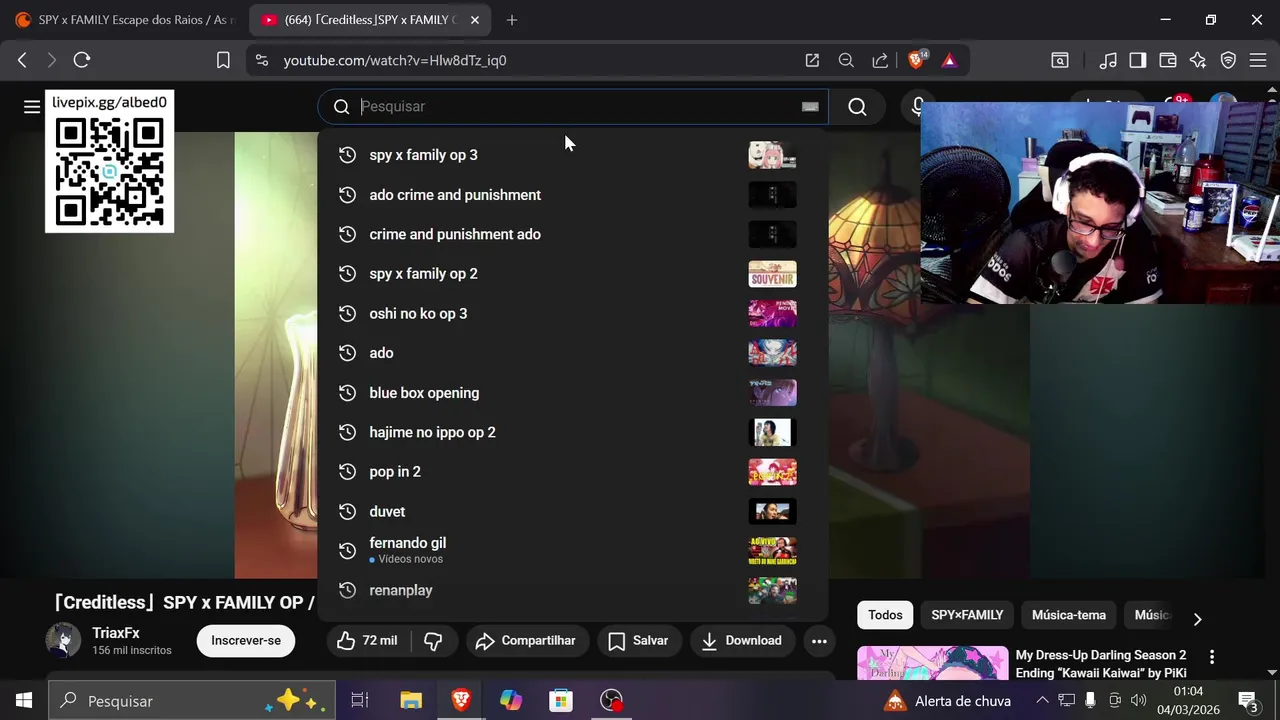The width and height of the screenshot is (1280, 720).
Task: Click the browser address bar URL
Action: (x=395, y=60)
